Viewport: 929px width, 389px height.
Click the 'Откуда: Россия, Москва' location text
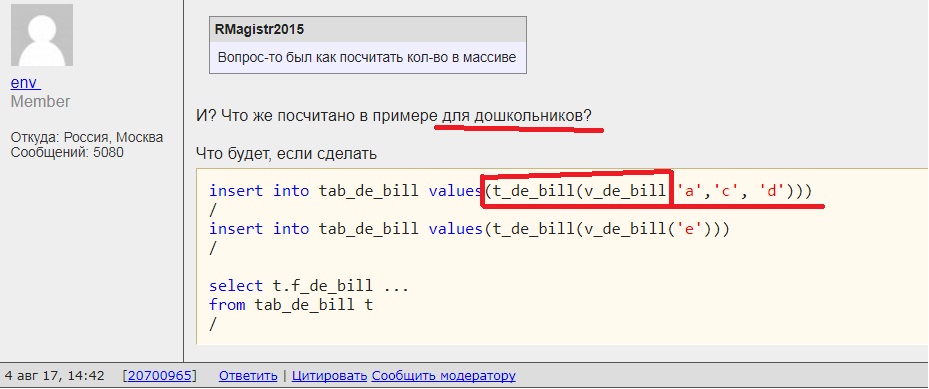(x=87, y=137)
